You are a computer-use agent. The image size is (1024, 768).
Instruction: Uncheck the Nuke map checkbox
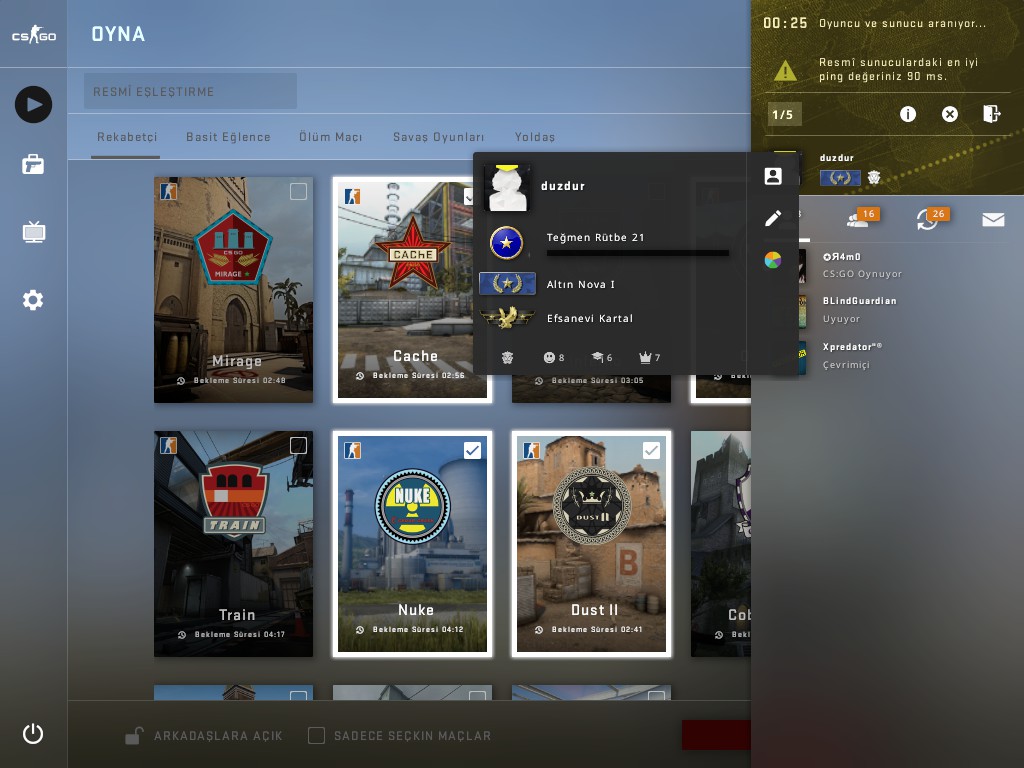click(472, 450)
